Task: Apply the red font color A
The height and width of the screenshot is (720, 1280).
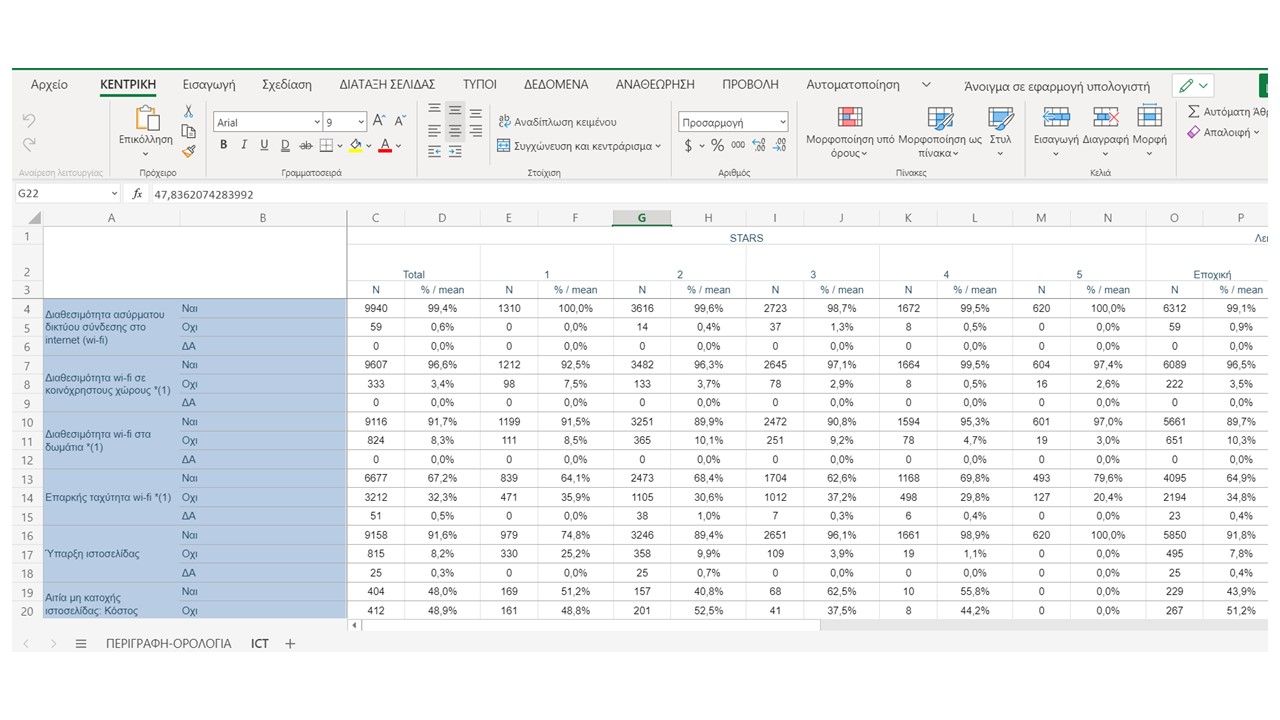Action: coord(385,145)
